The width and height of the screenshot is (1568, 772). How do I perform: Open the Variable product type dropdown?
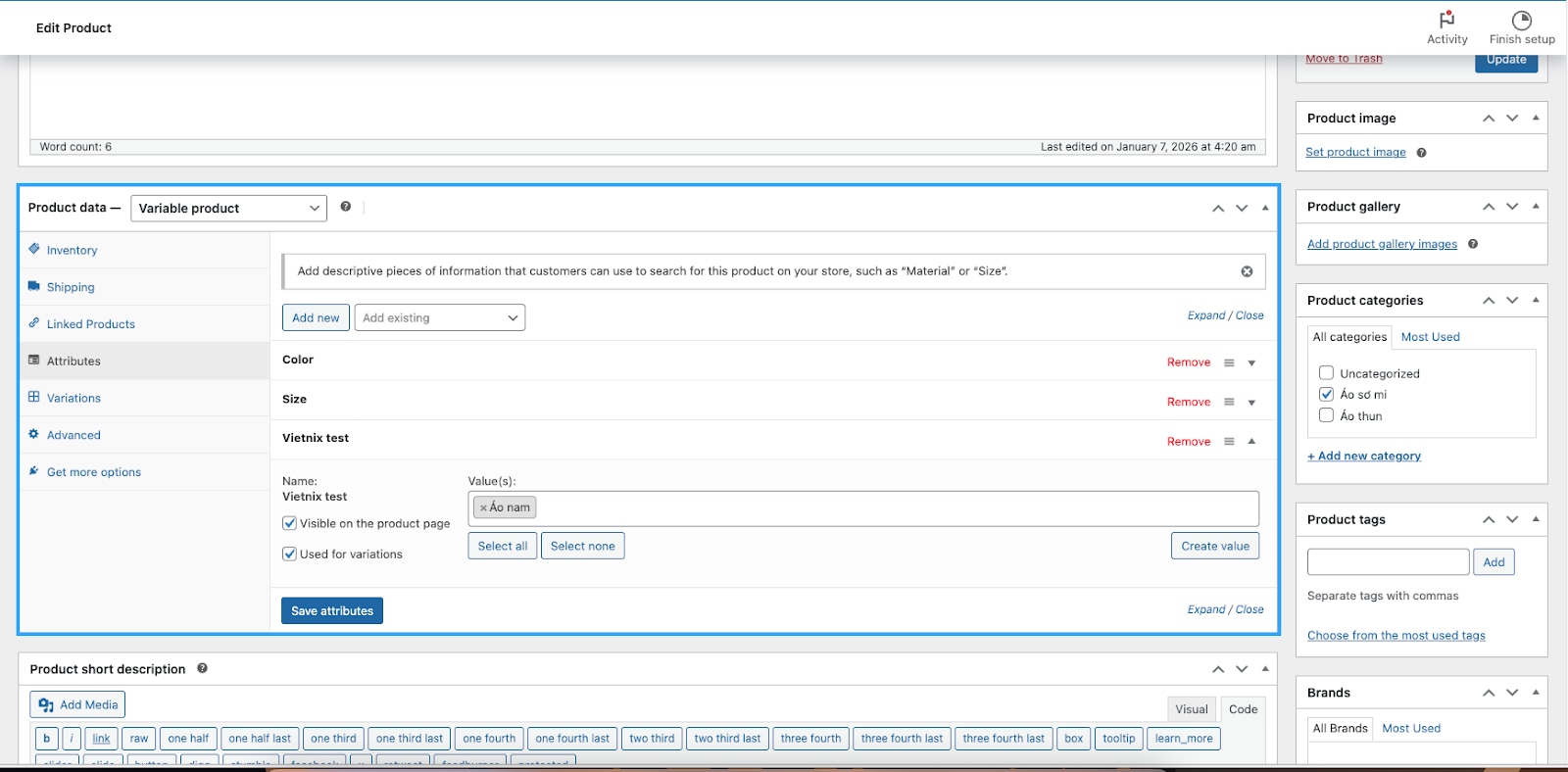[228, 209]
